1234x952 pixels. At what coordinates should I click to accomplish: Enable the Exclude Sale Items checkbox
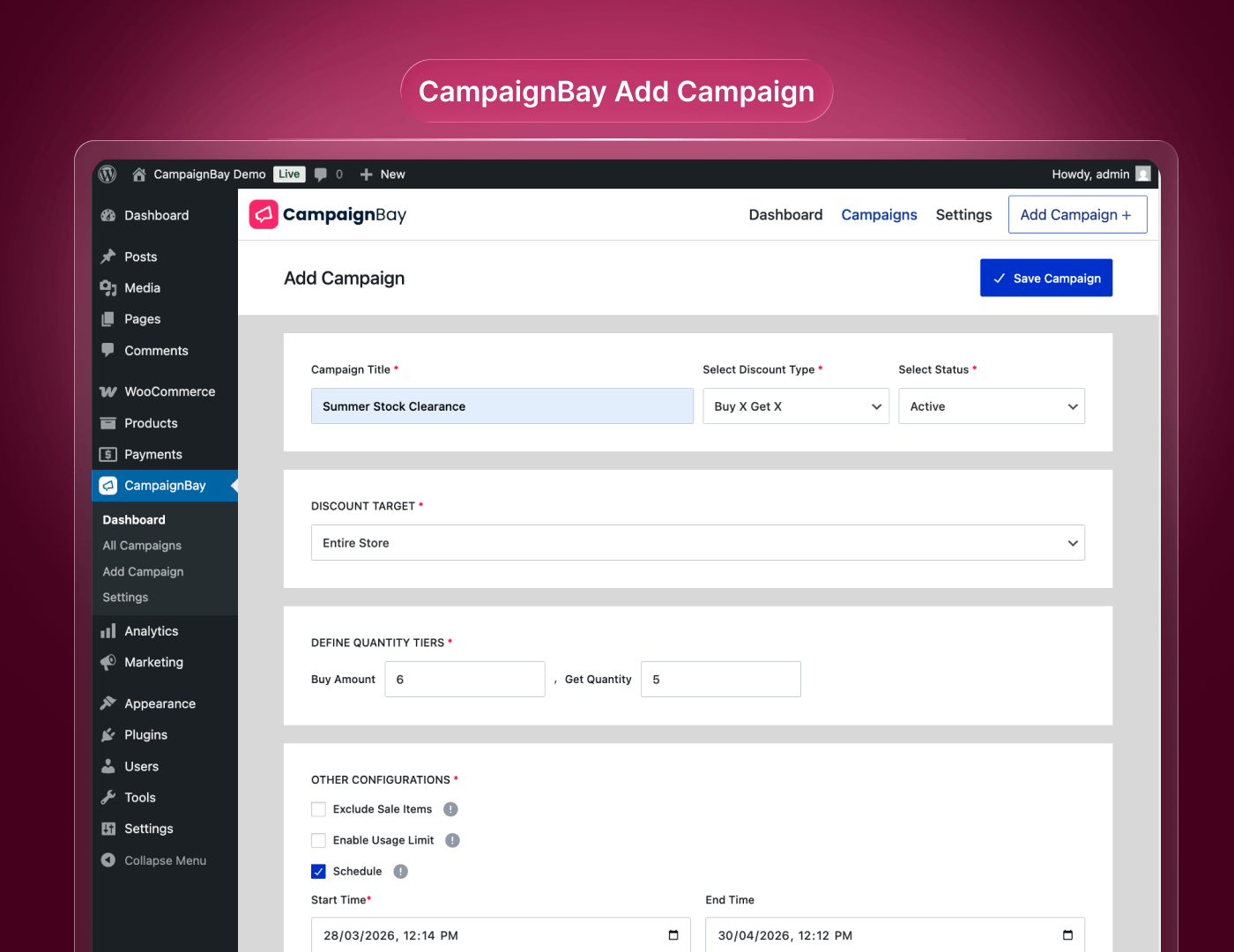point(319,809)
